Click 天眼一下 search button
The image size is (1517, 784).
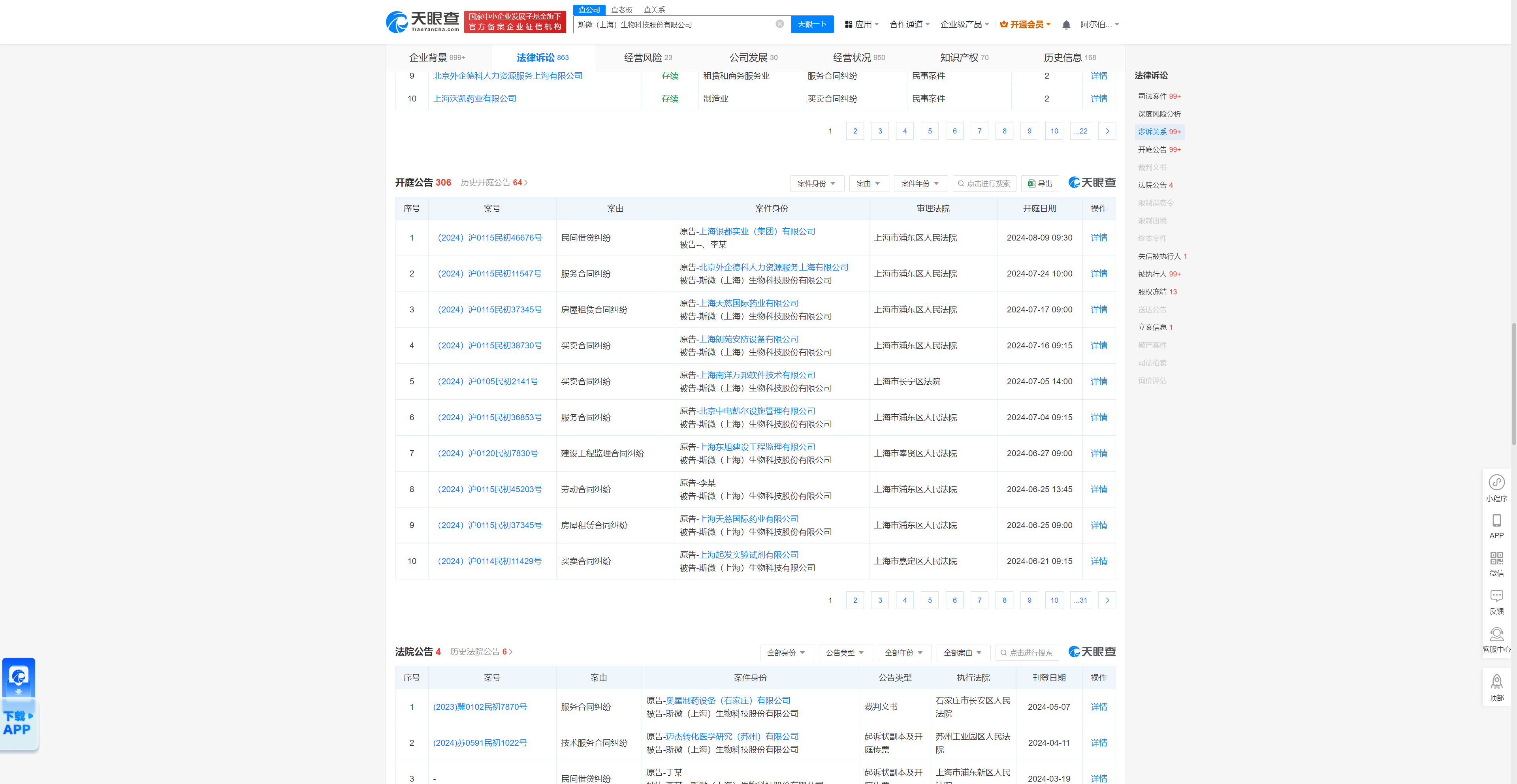pos(812,24)
